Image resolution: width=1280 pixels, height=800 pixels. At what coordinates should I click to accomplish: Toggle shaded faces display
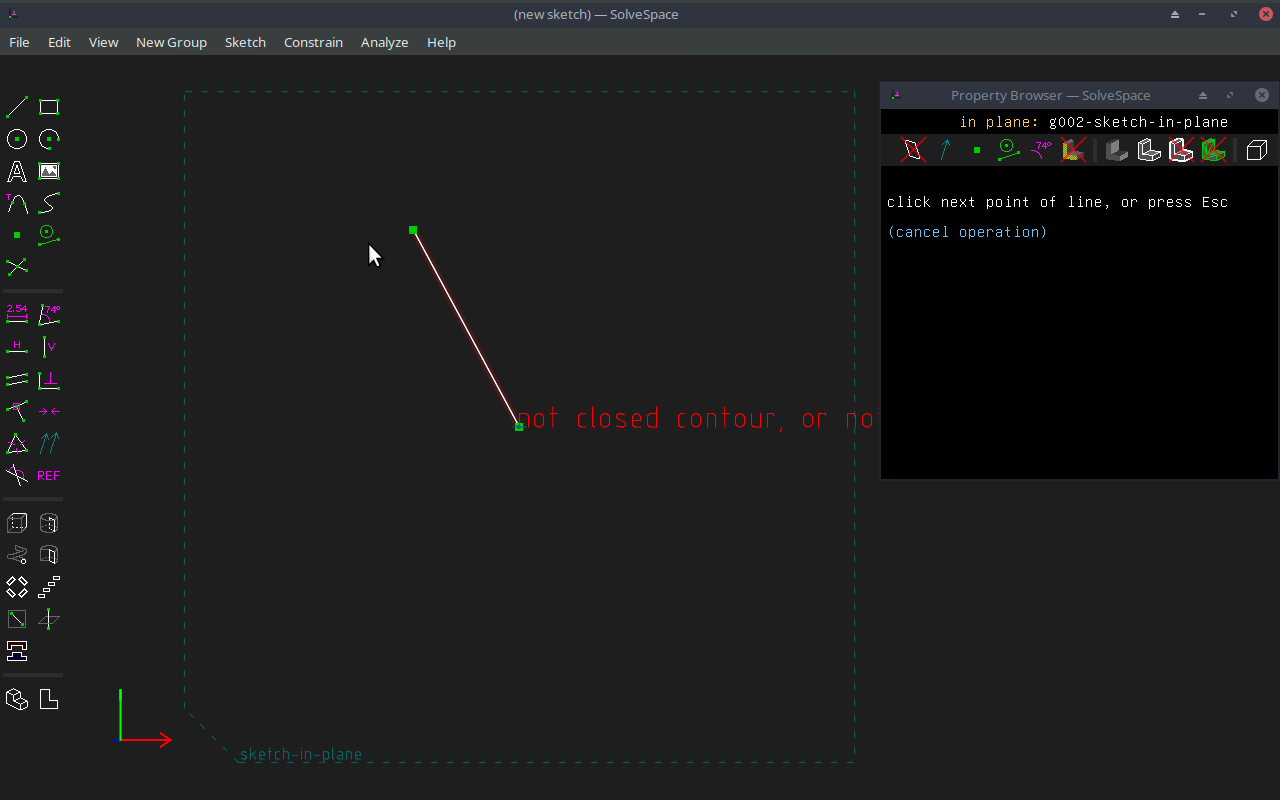click(1117, 149)
